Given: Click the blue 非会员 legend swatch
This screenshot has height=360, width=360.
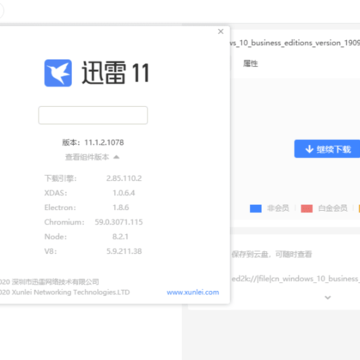Looking at the screenshot, I should pos(256,209).
